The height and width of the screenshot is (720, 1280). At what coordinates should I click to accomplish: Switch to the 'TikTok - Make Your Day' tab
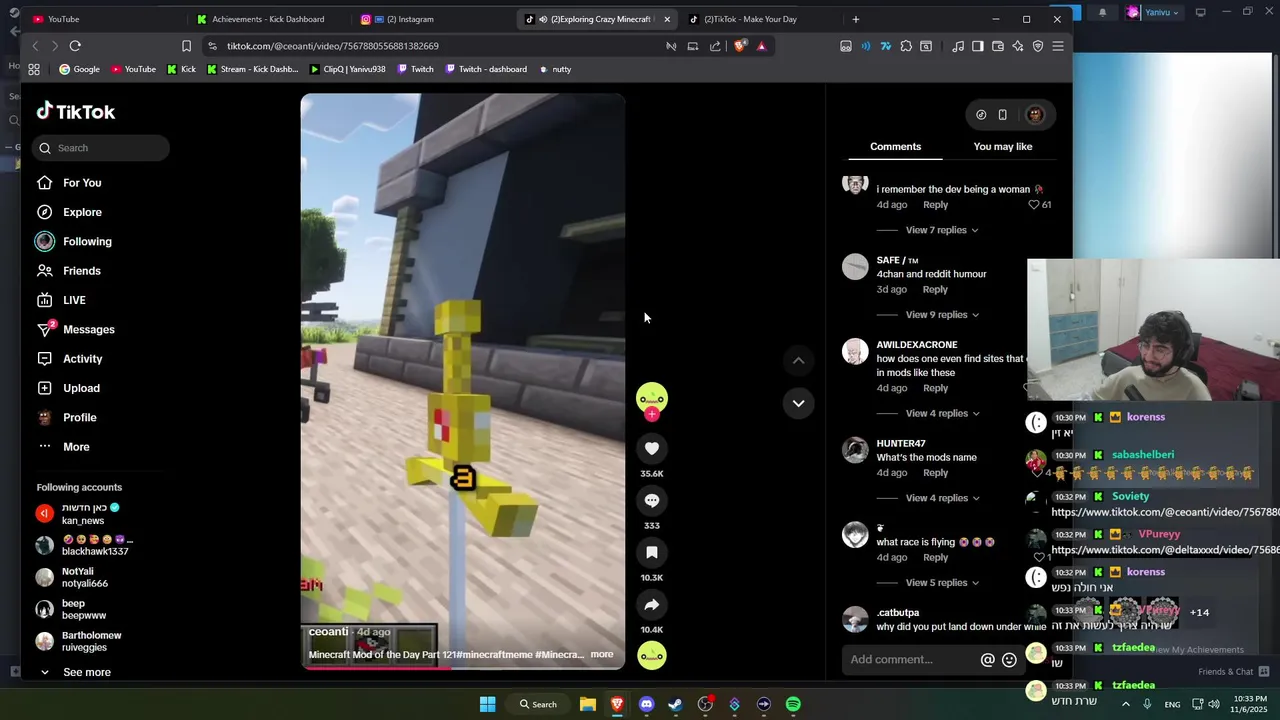pos(750,19)
